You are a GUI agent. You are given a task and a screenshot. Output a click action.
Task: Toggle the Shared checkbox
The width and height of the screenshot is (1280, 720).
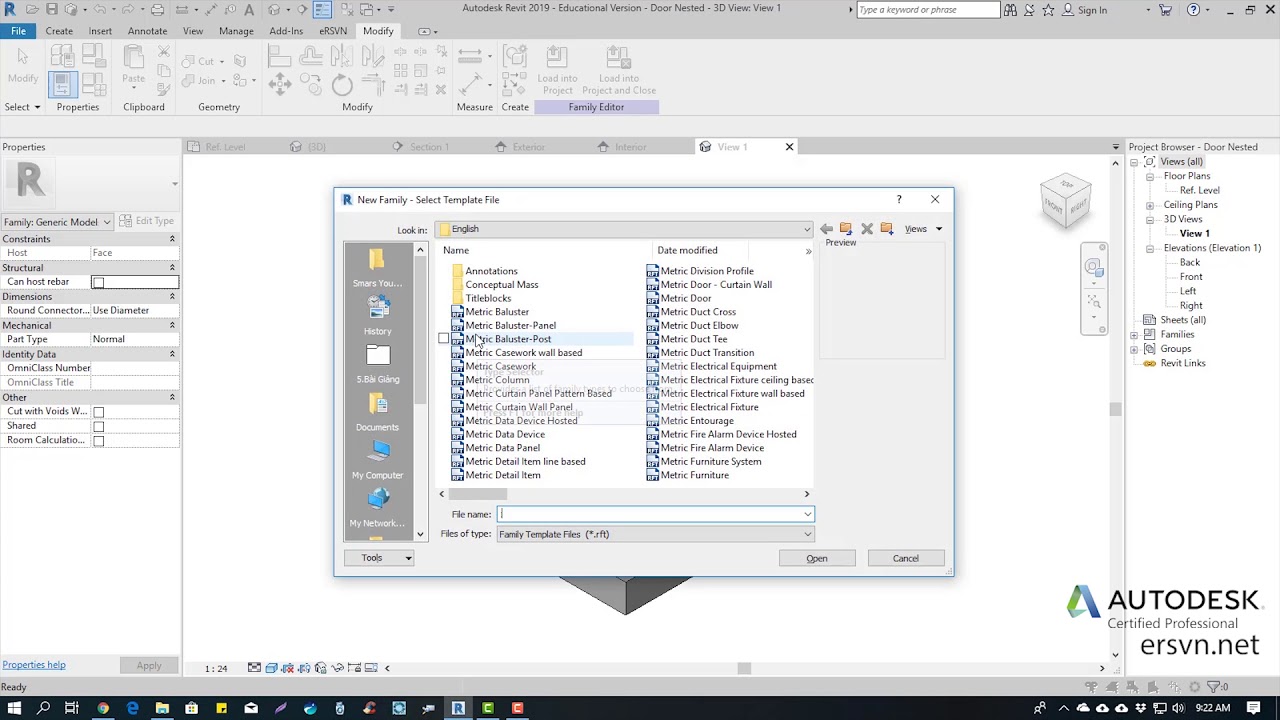click(x=98, y=427)
